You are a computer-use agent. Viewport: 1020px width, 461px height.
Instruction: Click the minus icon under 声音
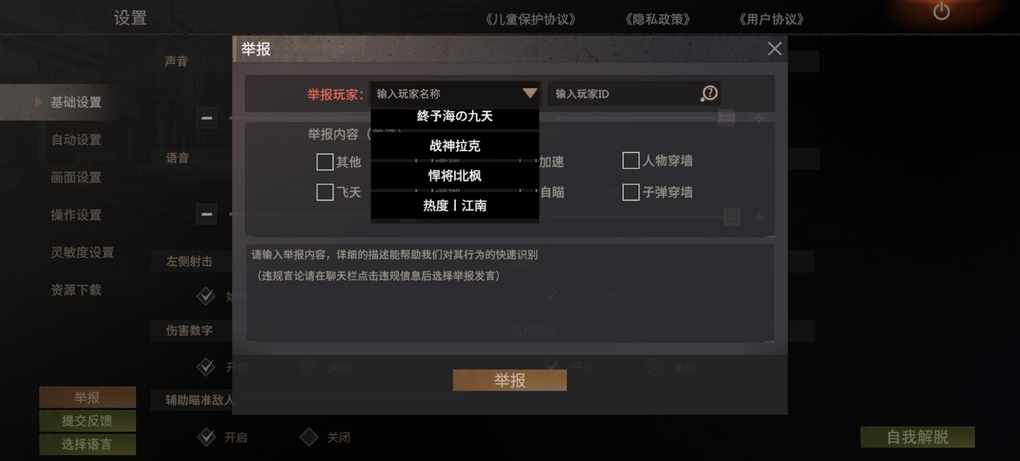(207, 118)
